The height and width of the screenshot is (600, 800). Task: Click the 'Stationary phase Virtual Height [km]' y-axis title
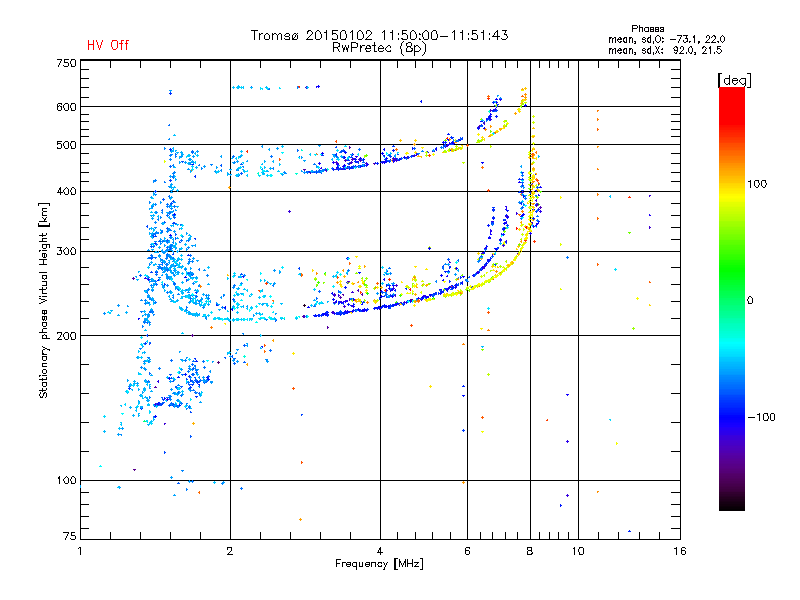pos(44,300)
